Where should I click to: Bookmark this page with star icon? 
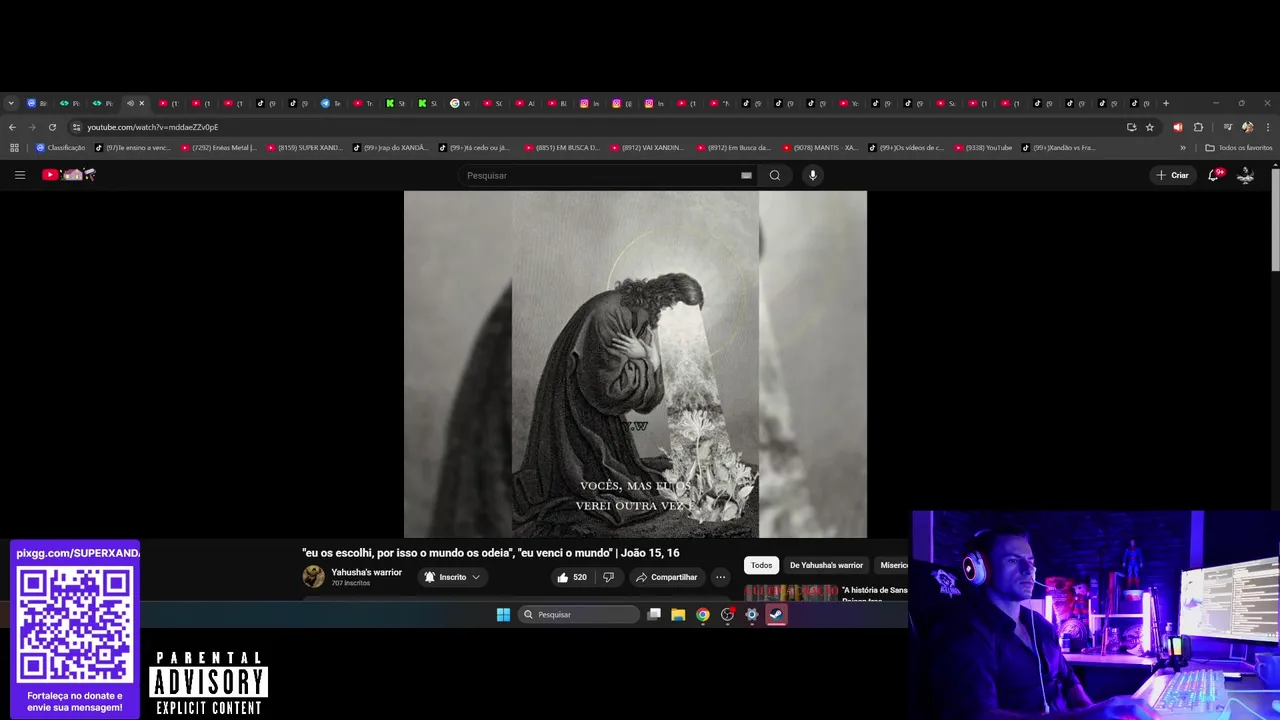tap(1150, 127)
